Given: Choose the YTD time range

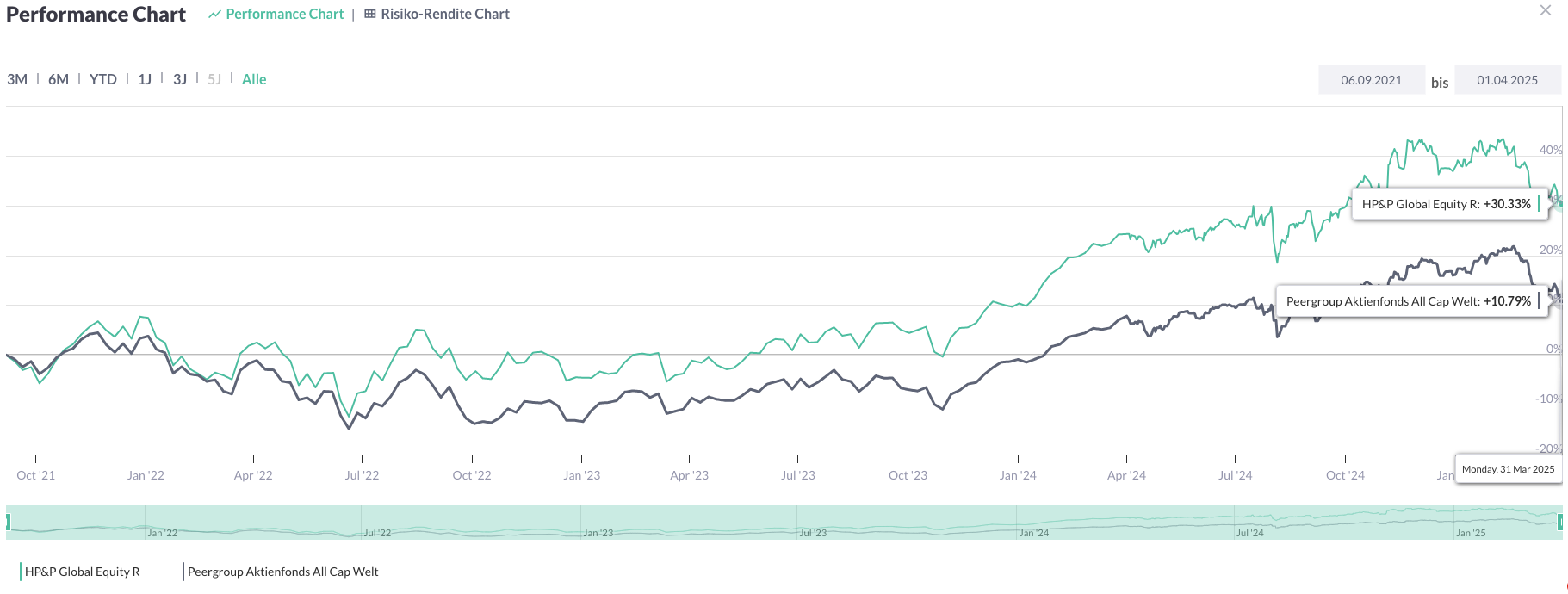Looking at the screenshot, I should [103, 79].
